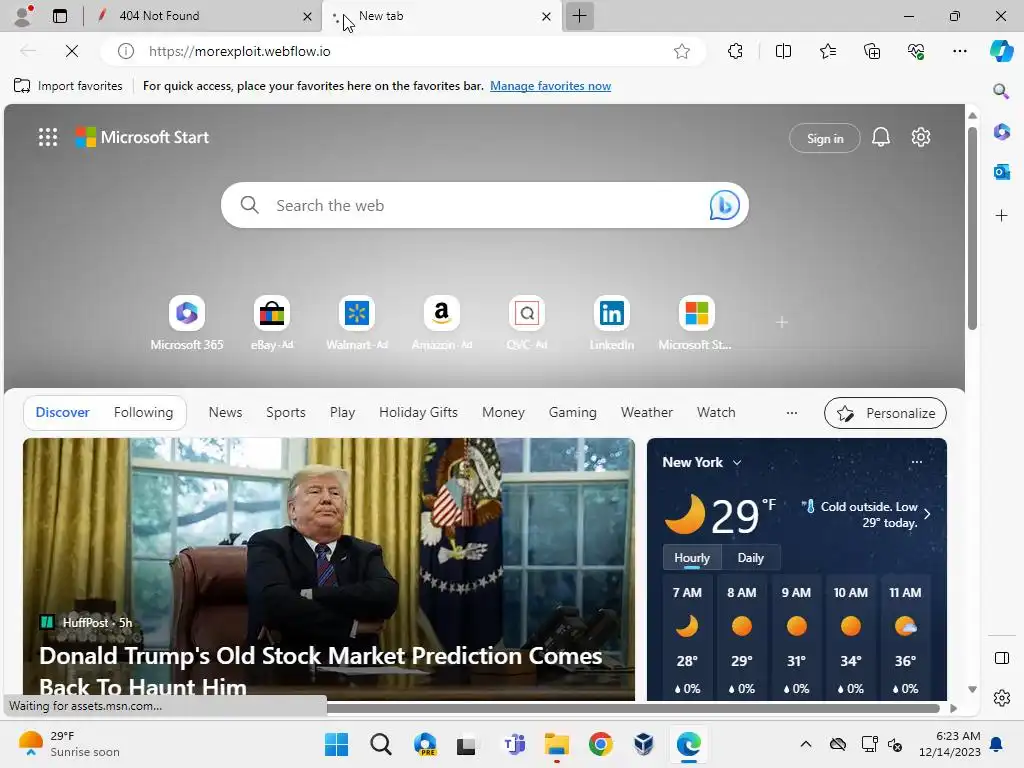
Task: Click the Personalize button
Action: (x=885, y=413)
